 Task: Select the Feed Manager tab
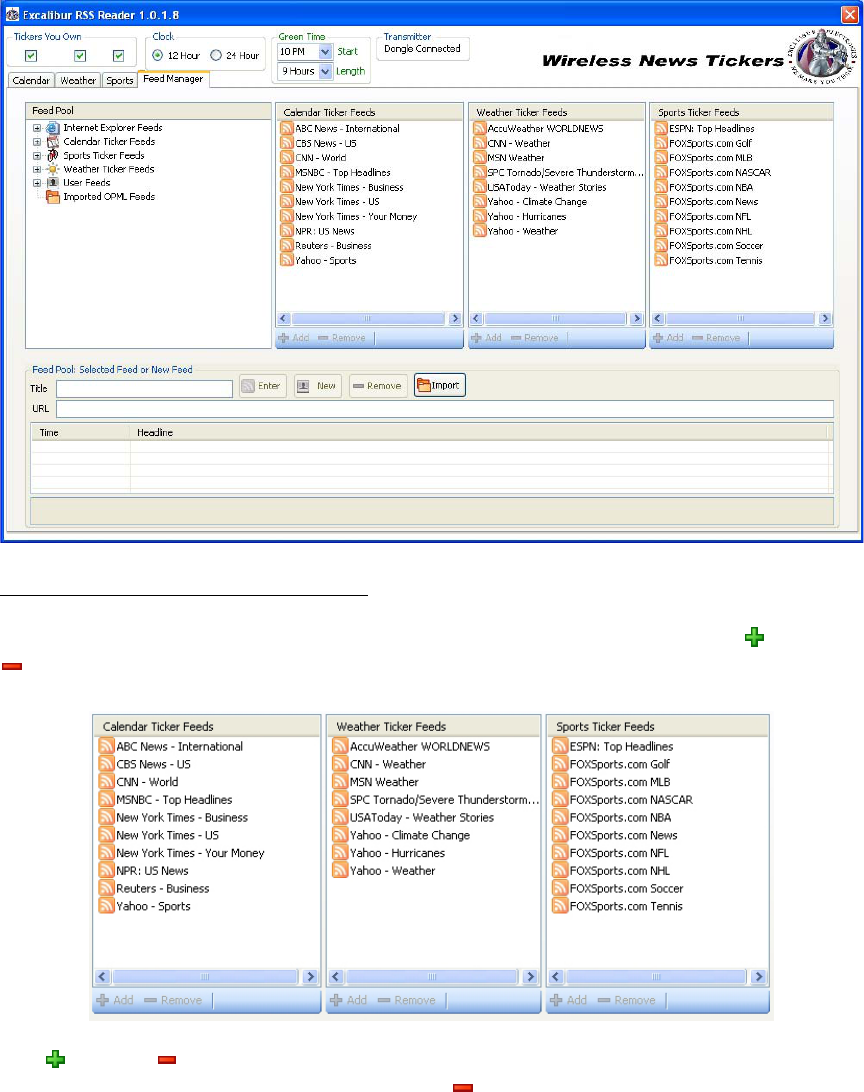(173, 79)
